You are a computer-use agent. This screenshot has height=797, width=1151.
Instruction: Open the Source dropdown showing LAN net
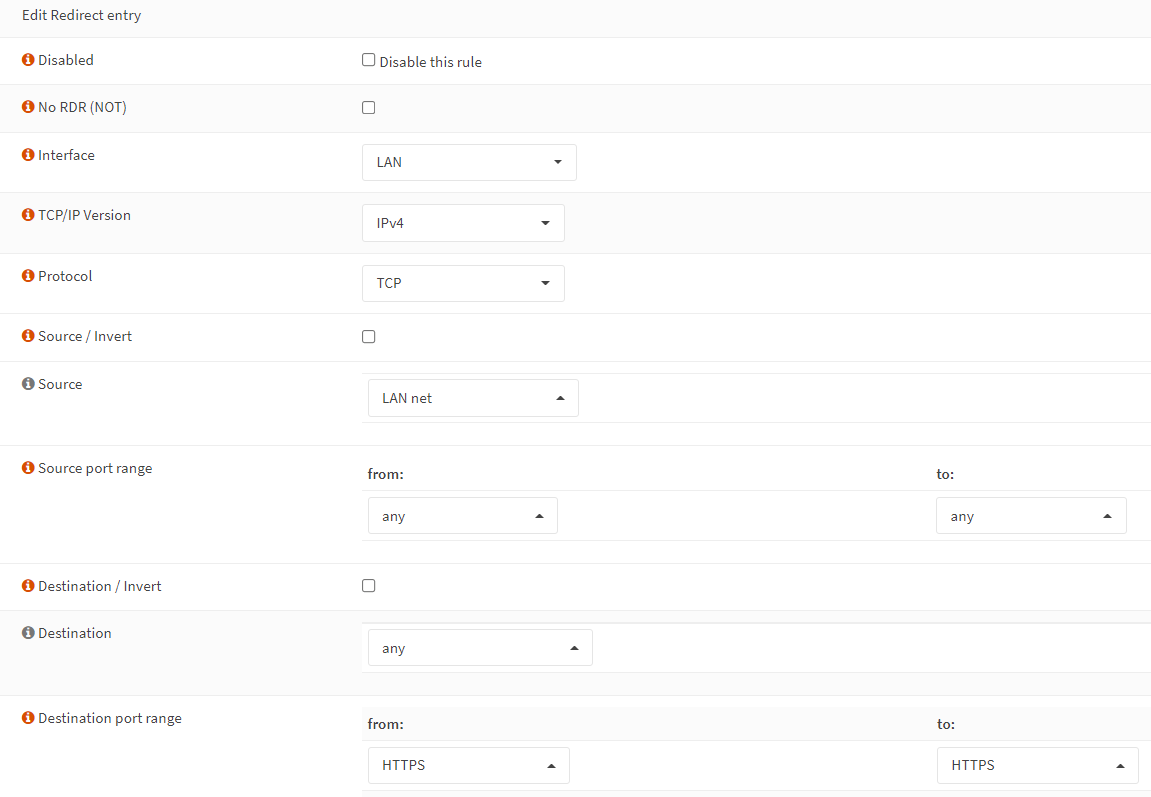pos(473,398)
